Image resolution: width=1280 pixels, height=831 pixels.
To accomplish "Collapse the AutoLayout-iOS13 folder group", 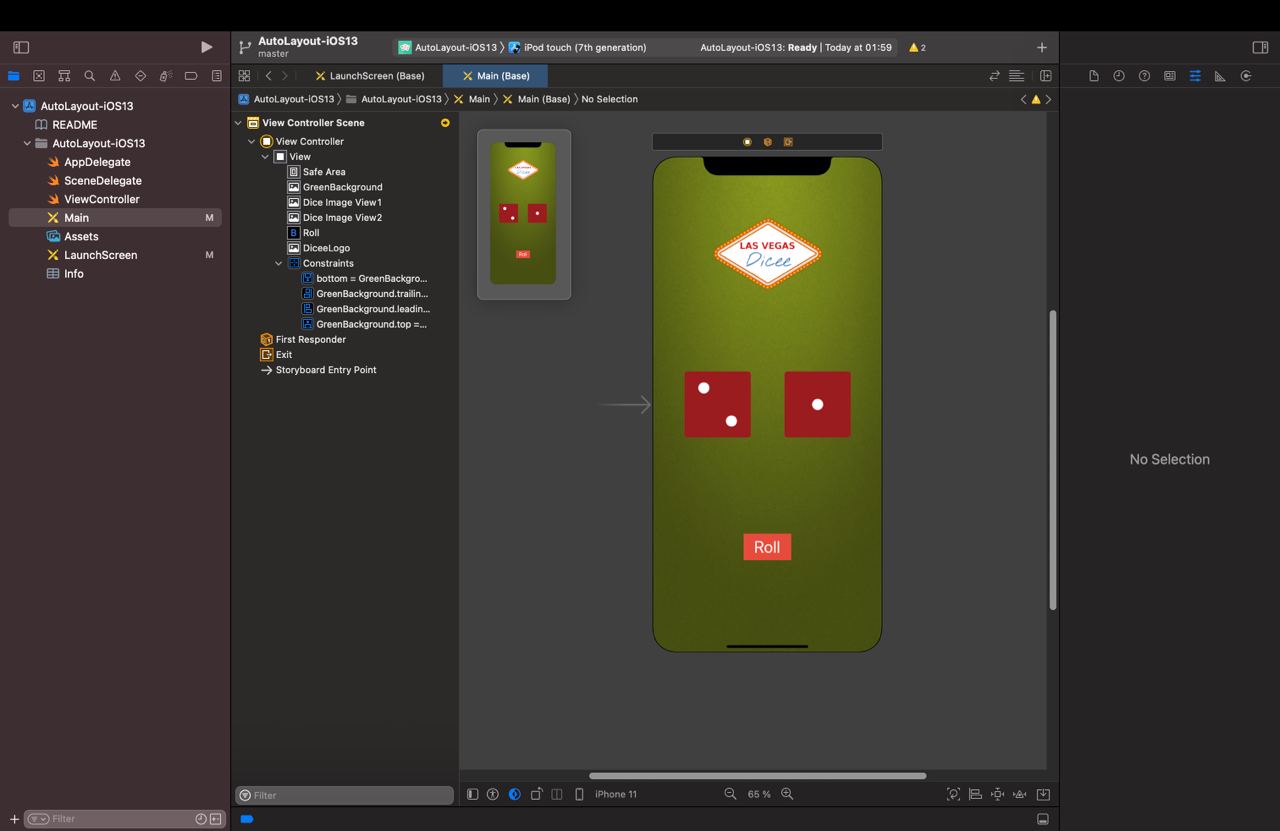I will click(x=27, y=143).
